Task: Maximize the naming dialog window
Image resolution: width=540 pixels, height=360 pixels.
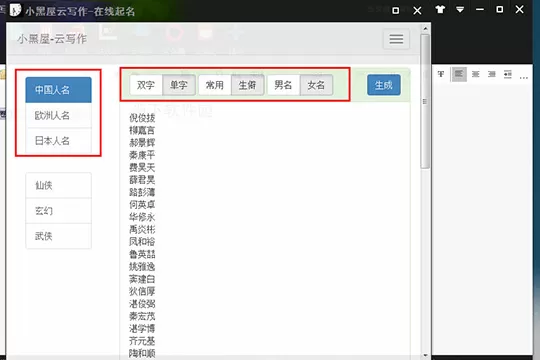Action: (x=396, y=11)
